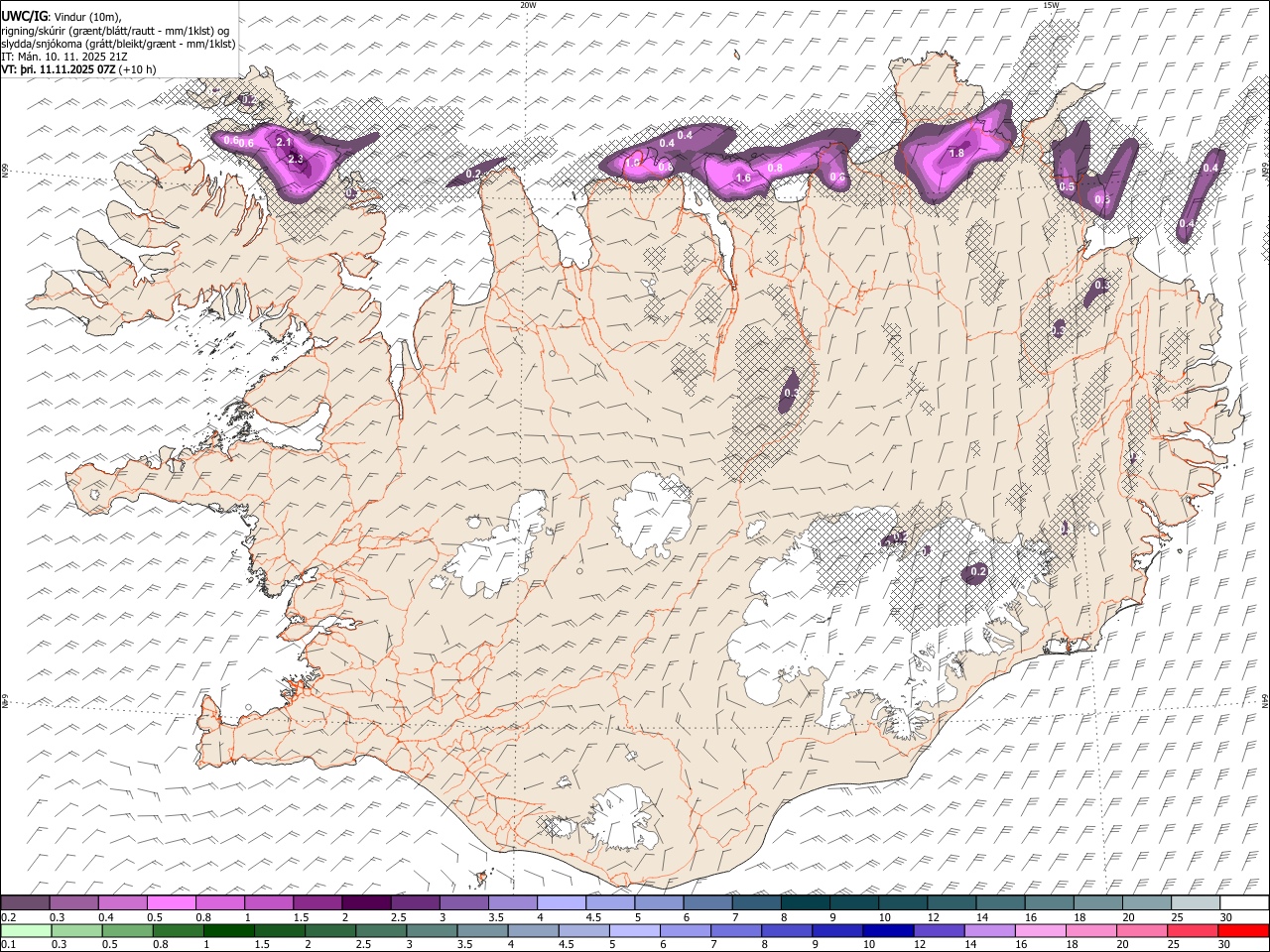This screenshot has height=952, width=1270.
Task: Click the 2.1 precipitation value on the map
Action: pyautogui.click(x=283, y=143)
